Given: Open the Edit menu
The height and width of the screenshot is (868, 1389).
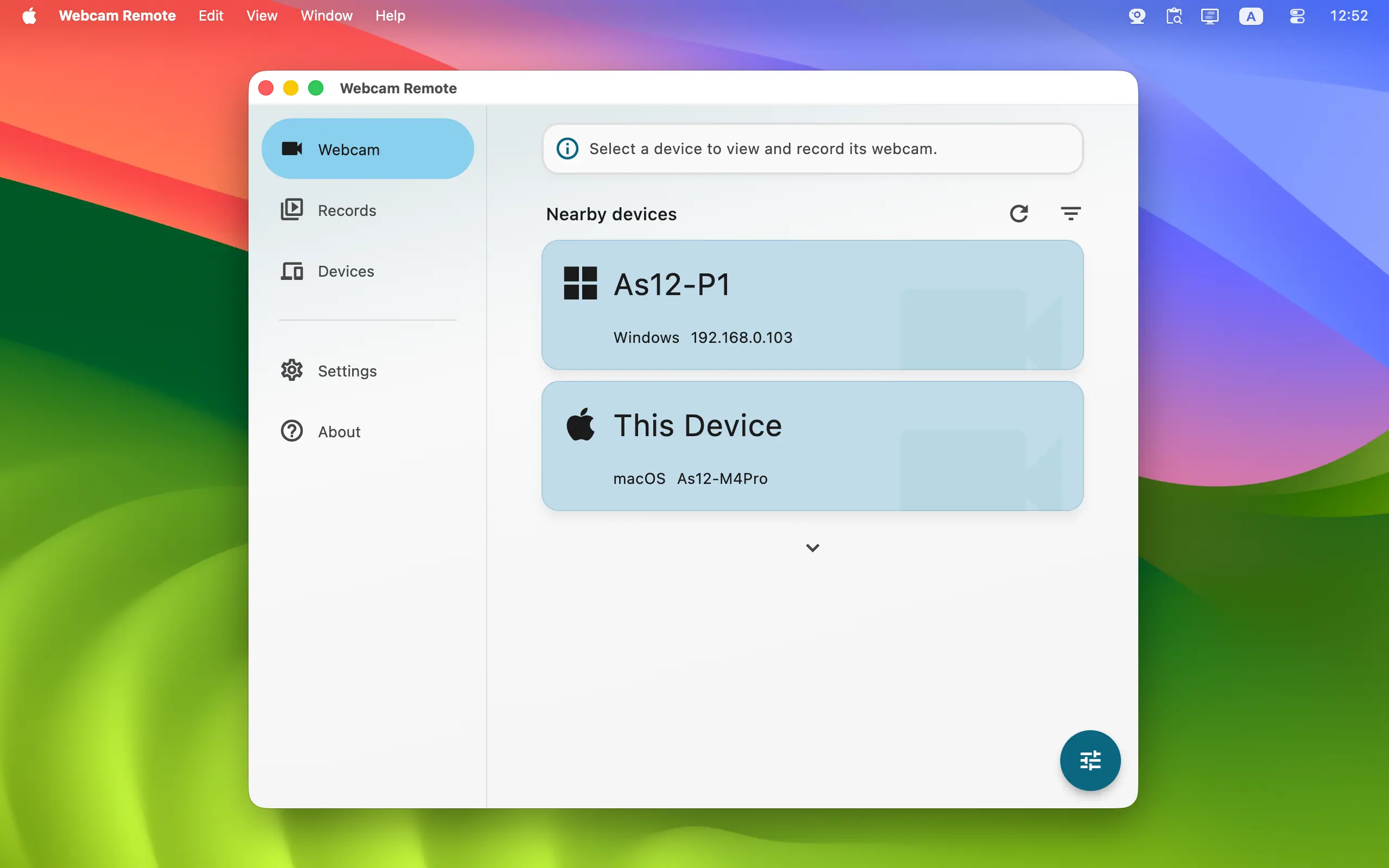Looking at the screenshot, I should (x=211, y=16).
